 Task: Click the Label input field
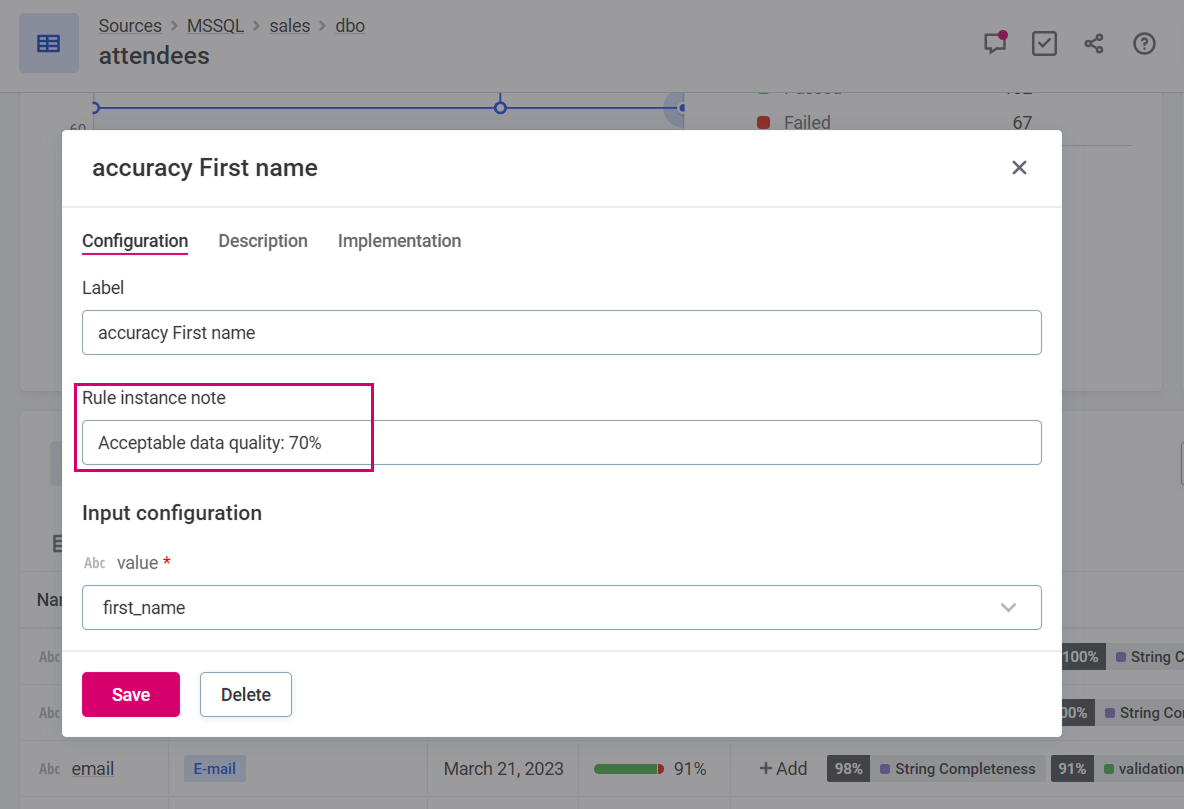(x=561, y=333)
